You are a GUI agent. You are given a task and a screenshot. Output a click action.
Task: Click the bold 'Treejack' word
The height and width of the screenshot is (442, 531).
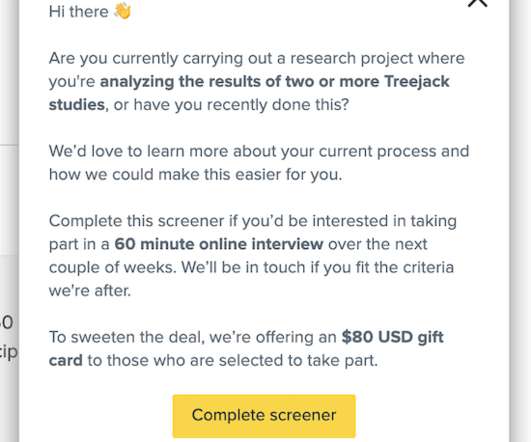417,82
